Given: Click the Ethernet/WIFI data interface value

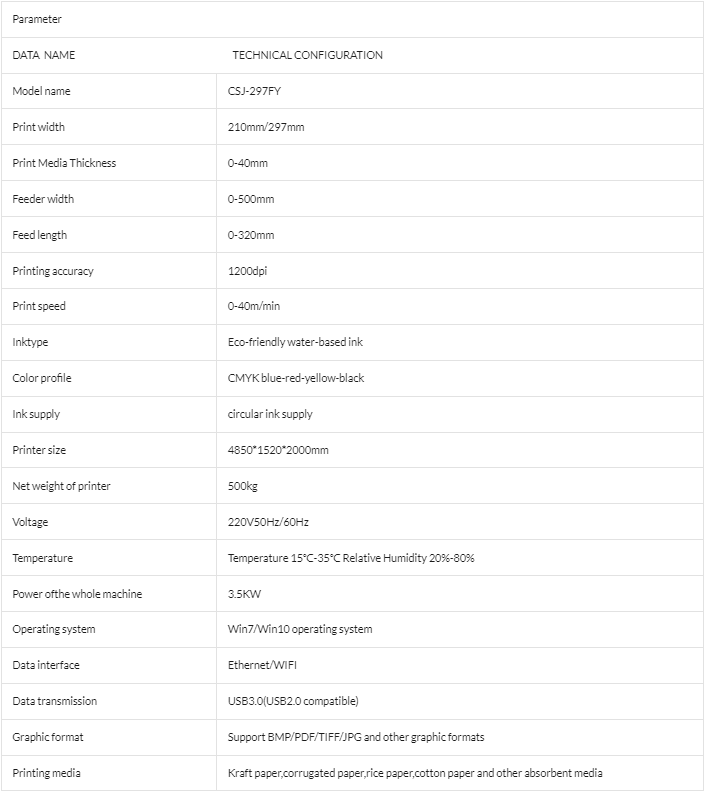Looking at the screenshot, I should 262,665.
